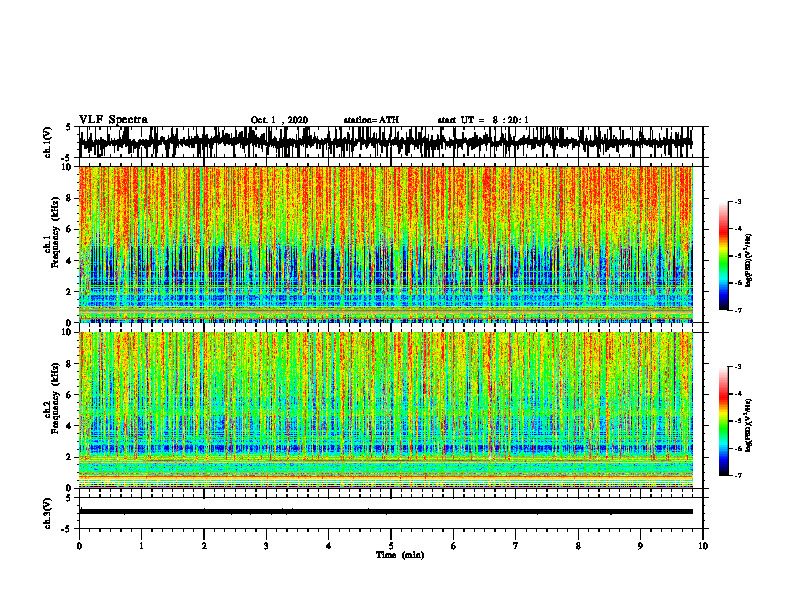Click the ch.2 frequency axis "8" tick label
The image size is (792, 612).
click(x=69, y=364)
